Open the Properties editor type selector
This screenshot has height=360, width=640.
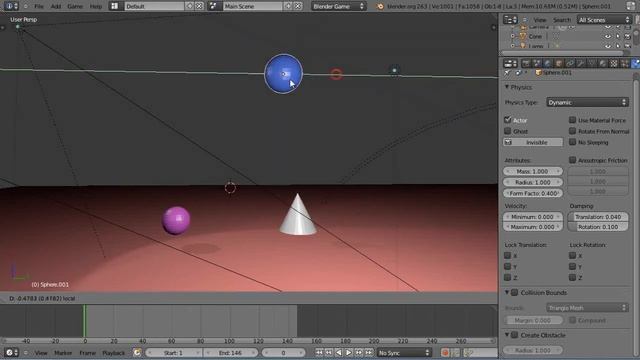[x=510, y=63]
